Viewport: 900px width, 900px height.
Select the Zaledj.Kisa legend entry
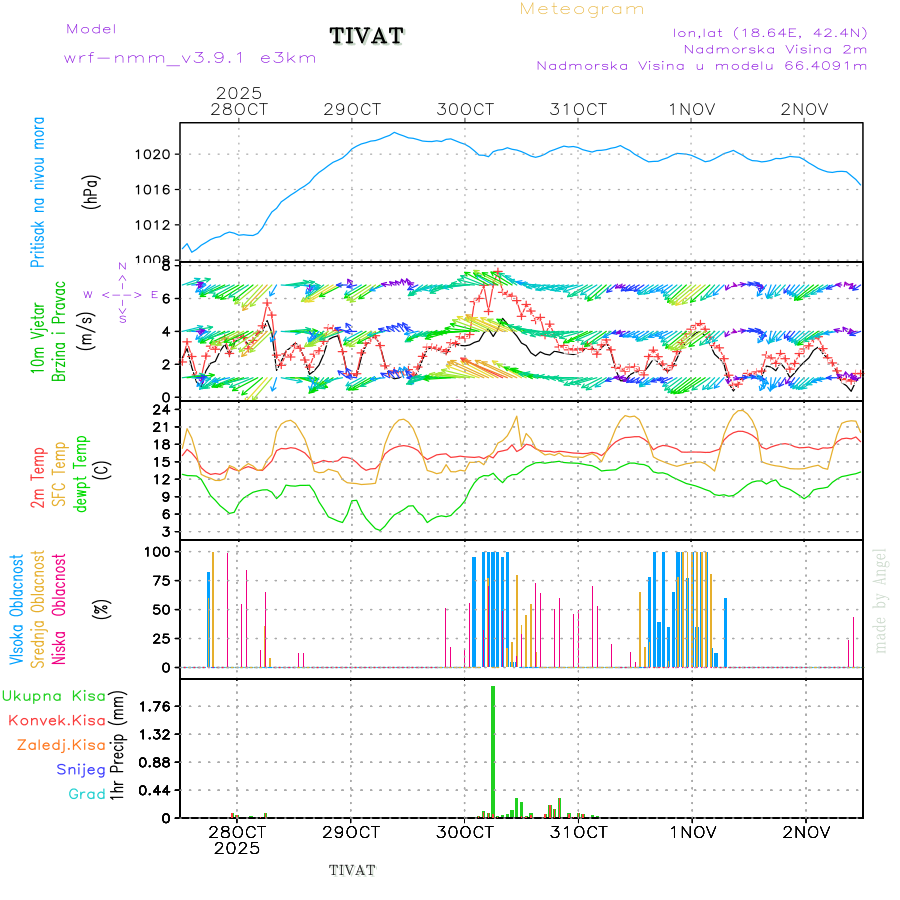coord(61,745)
